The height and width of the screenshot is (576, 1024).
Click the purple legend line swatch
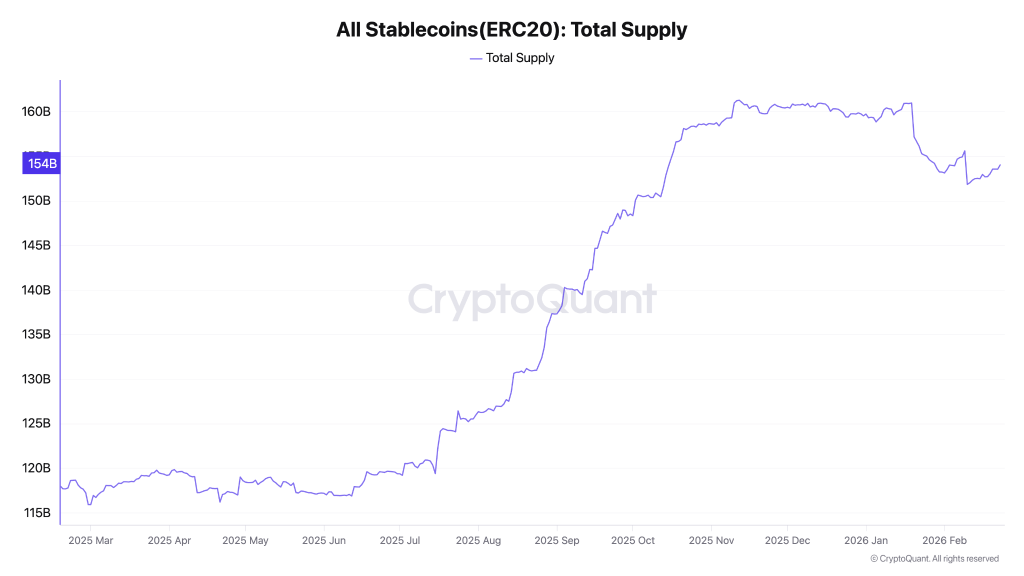click(x=475, y=58)
